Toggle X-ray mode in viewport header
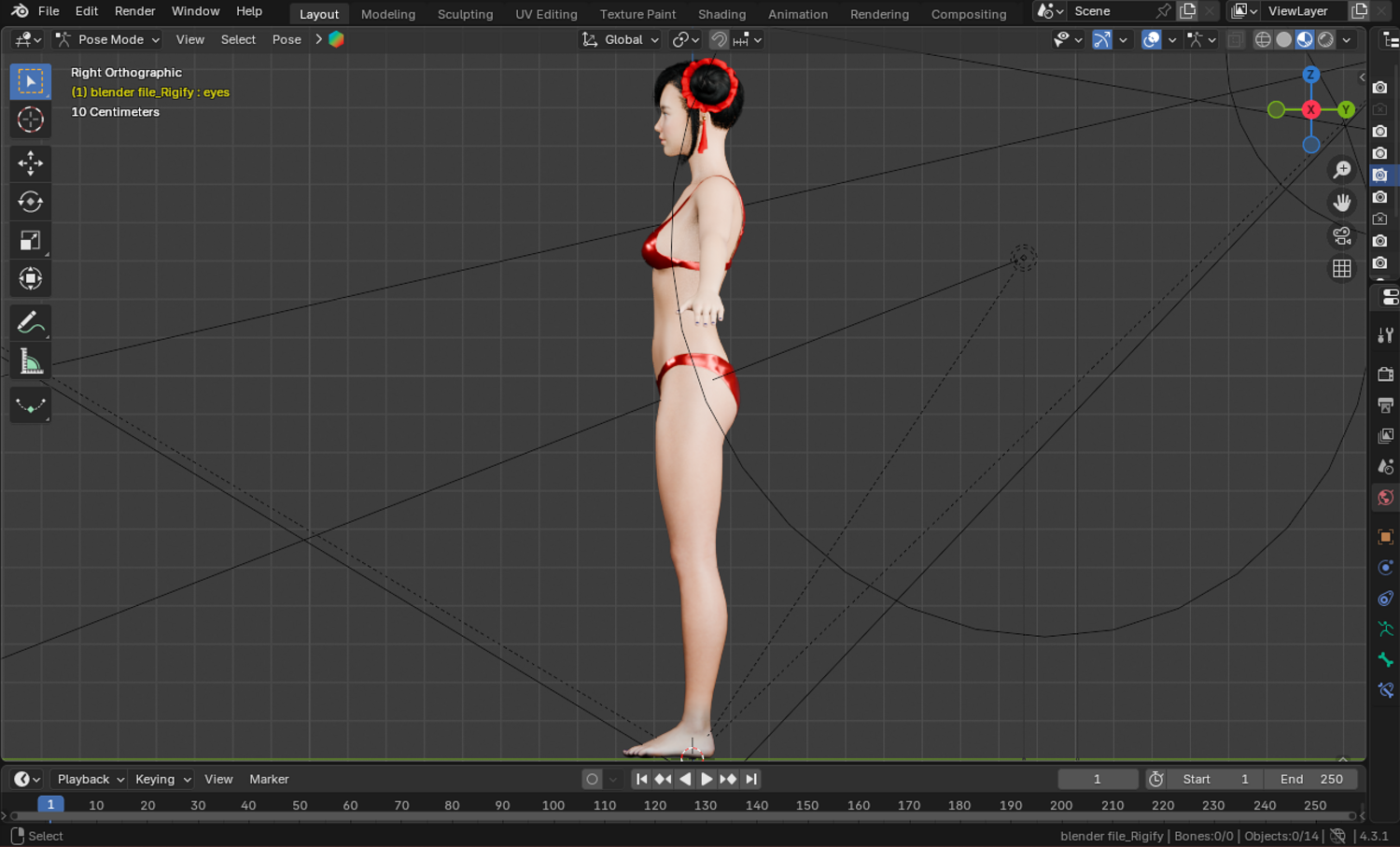The height and width of the screenshot is (847, 1400). (x=1235, y=39)
